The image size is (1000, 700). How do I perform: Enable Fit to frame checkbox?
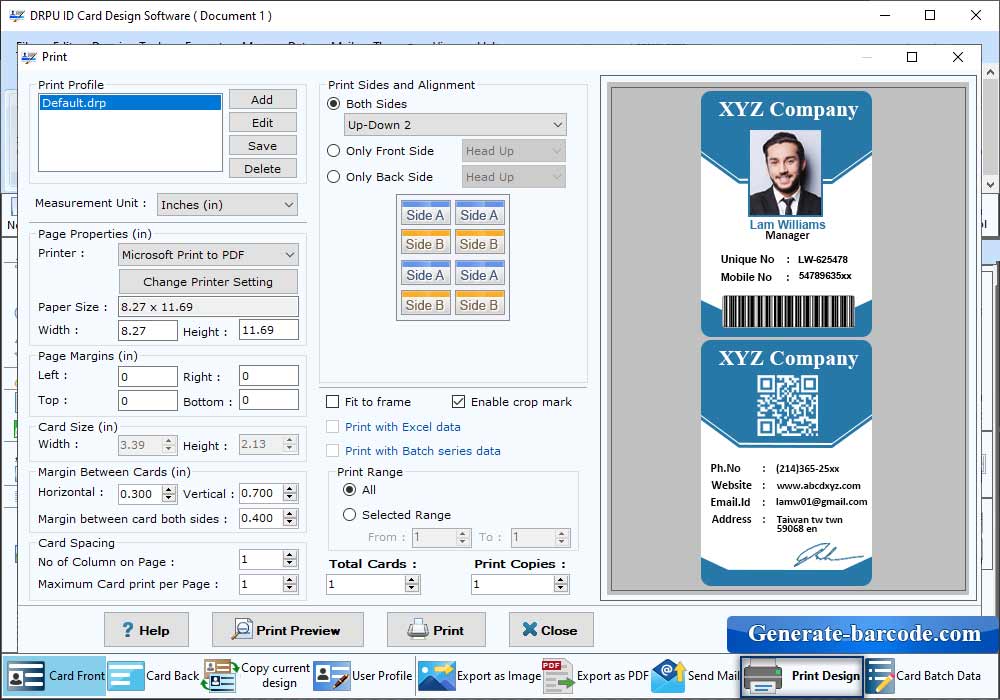[x=332, y=402]
